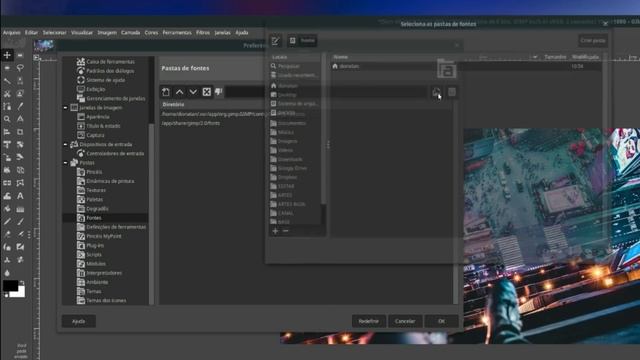This screenshot has width=640, height=360.
Task: Collapse the Dispositivos de entrada tree node
Action: point(65,144)
